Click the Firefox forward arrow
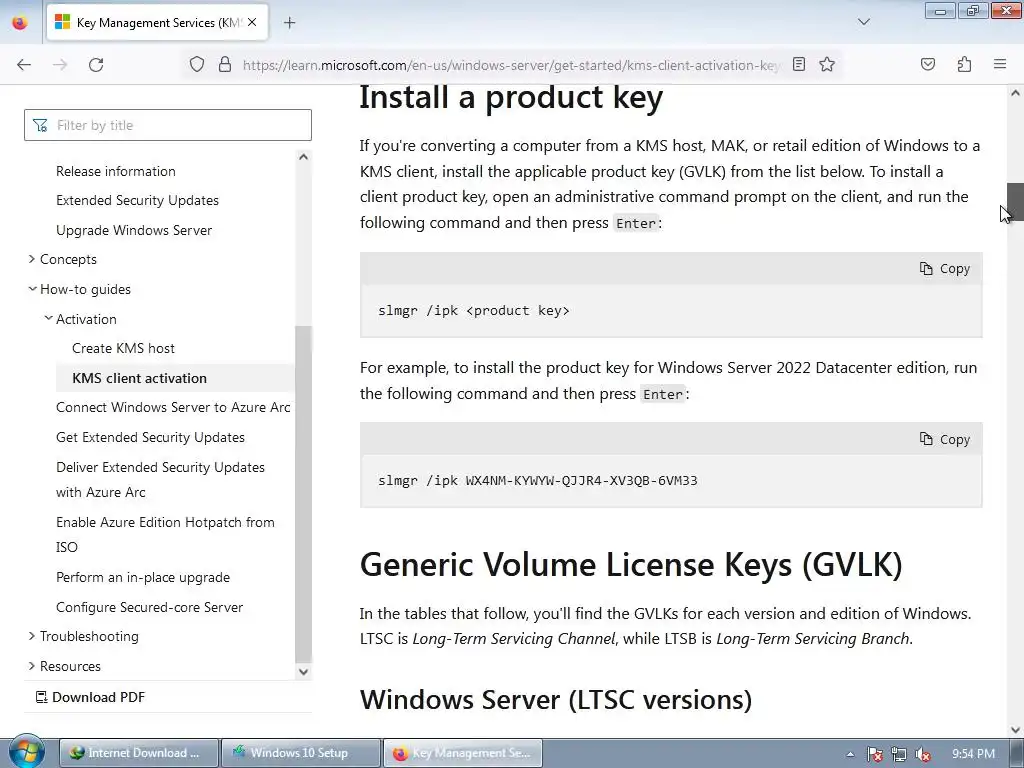The width and height of the screenshot is (1024, 768). tap(60, 65)
